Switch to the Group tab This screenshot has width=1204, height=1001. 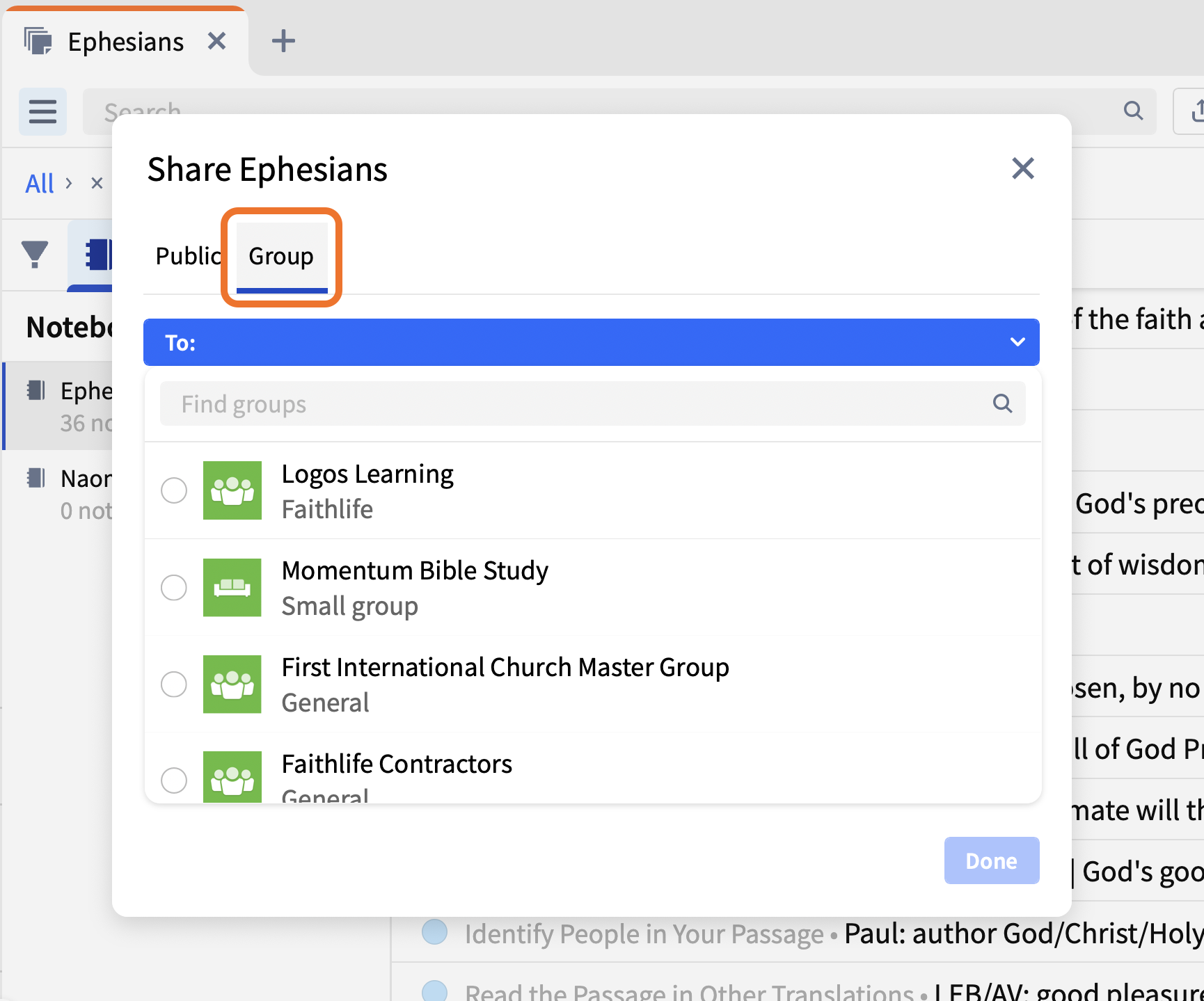pos(281,256)
